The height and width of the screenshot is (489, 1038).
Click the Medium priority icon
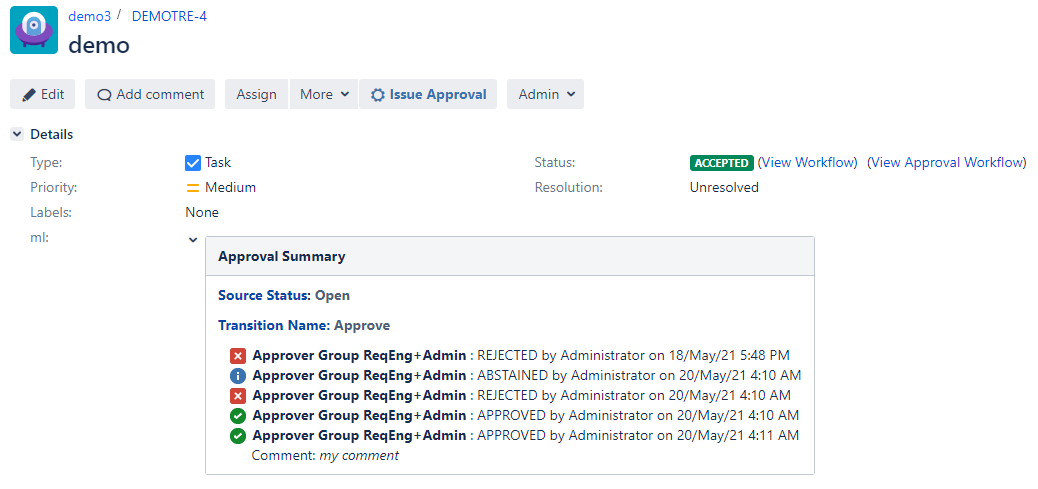click(193, 188)
